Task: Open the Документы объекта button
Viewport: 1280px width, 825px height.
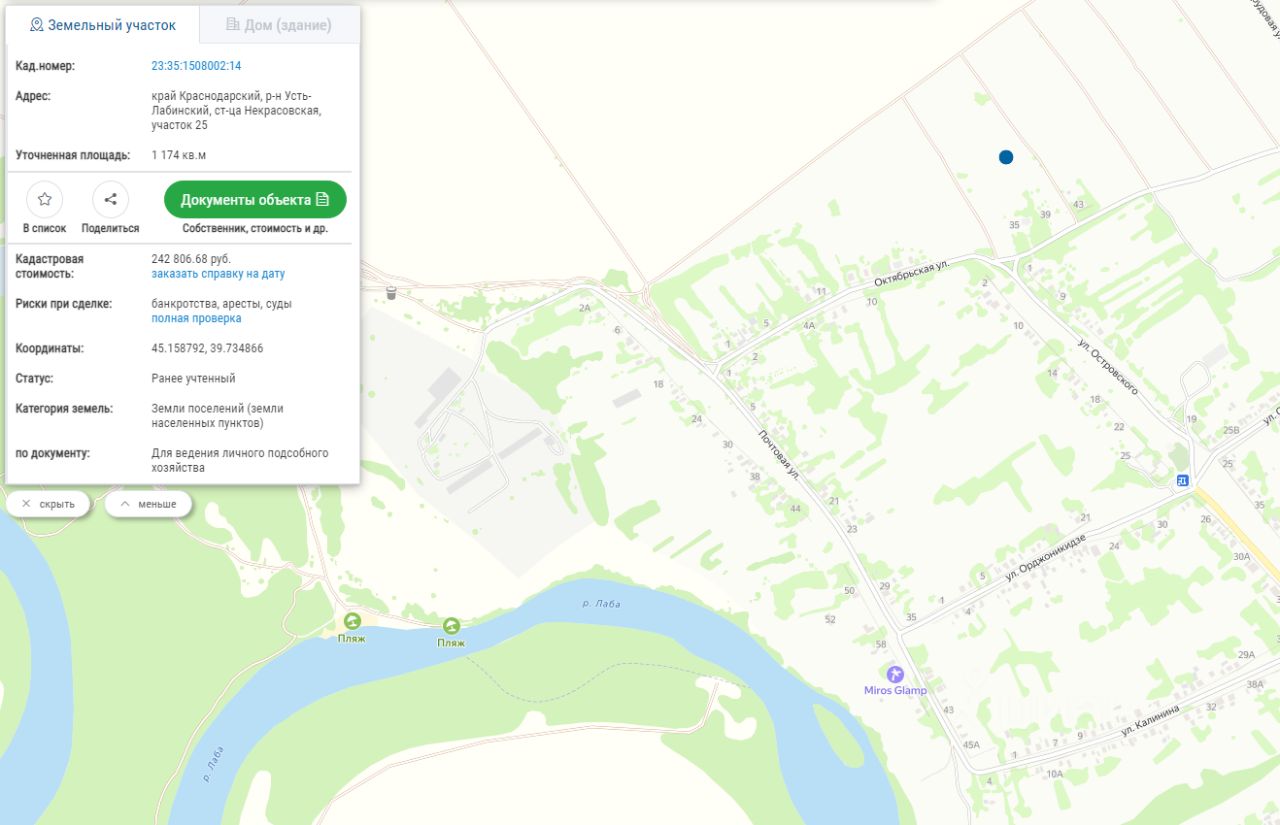Action: (255, 200)
